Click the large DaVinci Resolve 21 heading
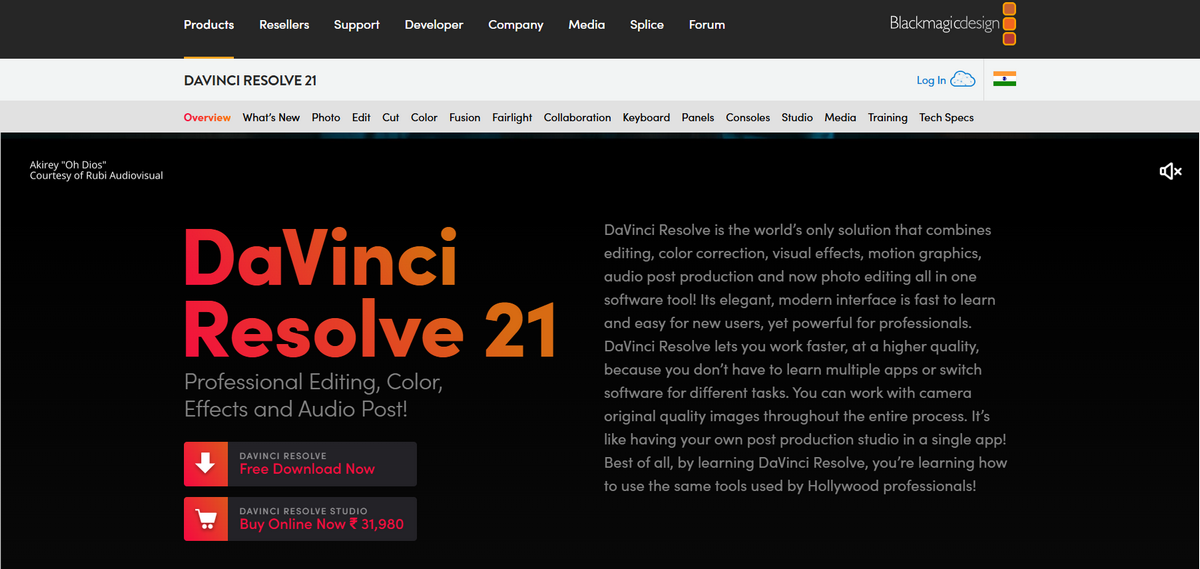This screenshot has height=569, width=1200. [370, 292]
